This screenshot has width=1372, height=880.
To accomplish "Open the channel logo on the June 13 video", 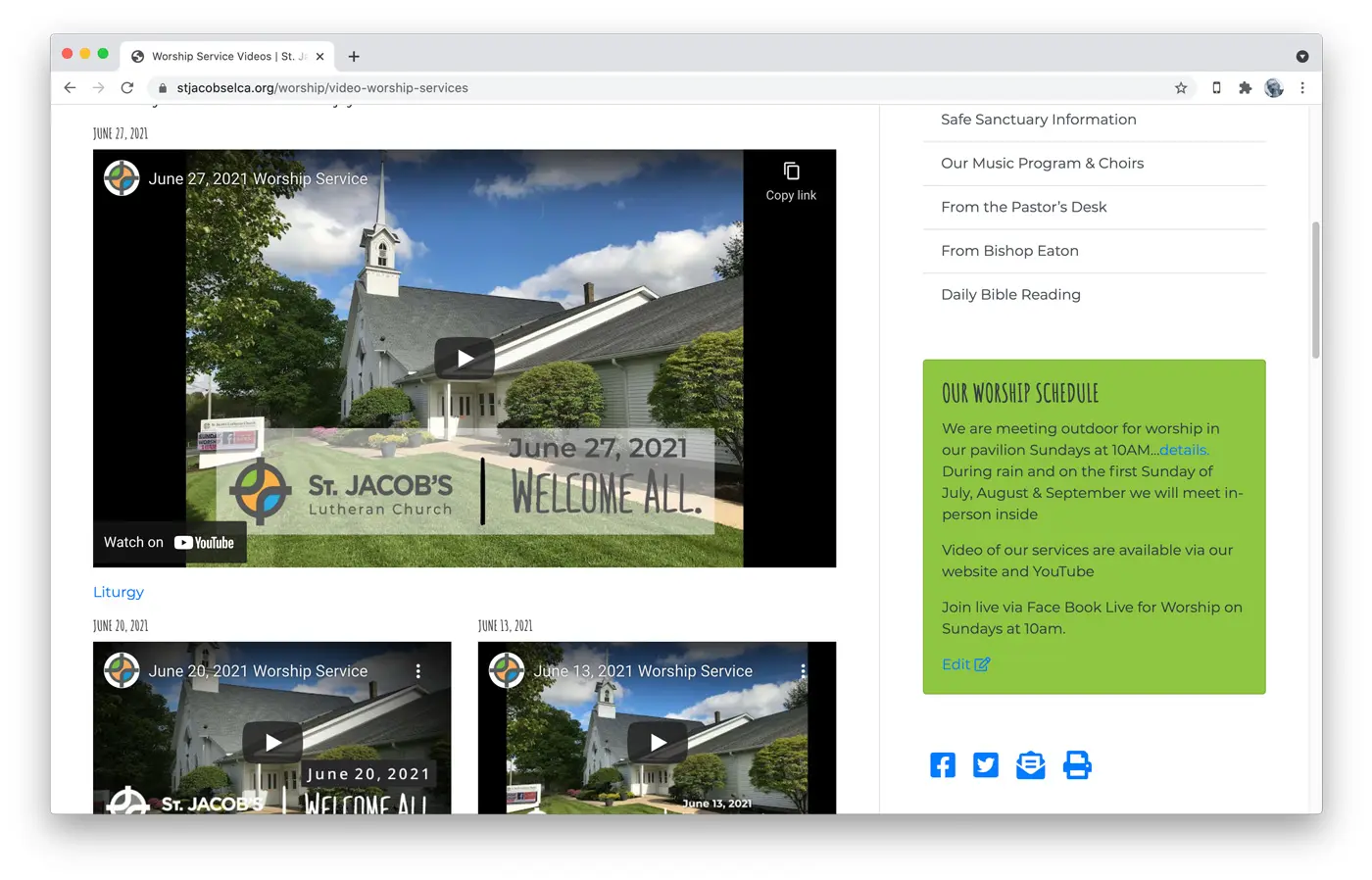I will click(507, 670).
